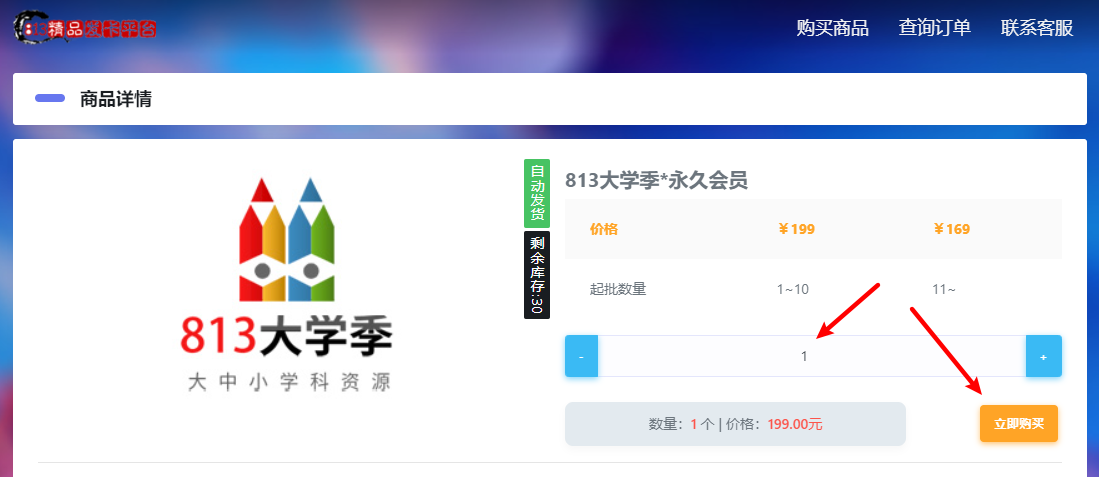1099x477 pixels.
Task: Click the green 自动发货 badge
Action: 537,193
